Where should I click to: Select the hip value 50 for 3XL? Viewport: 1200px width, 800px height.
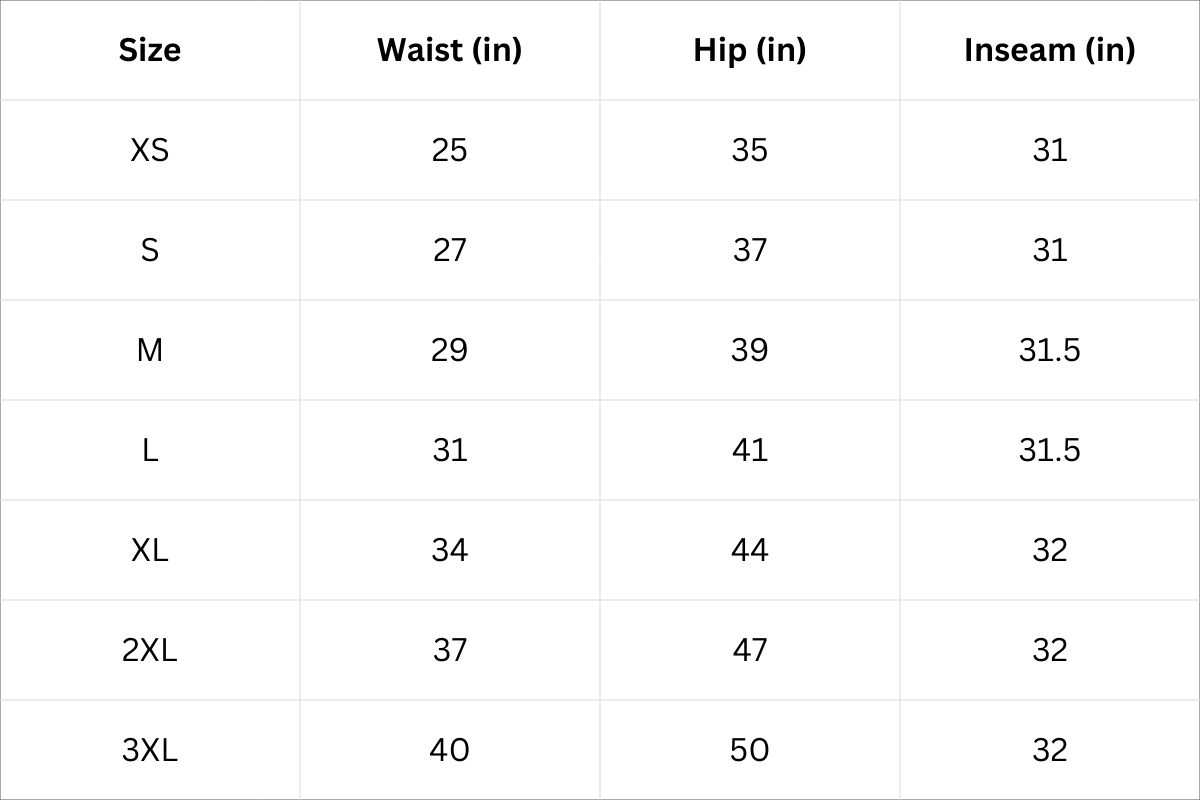pos(749,750)
